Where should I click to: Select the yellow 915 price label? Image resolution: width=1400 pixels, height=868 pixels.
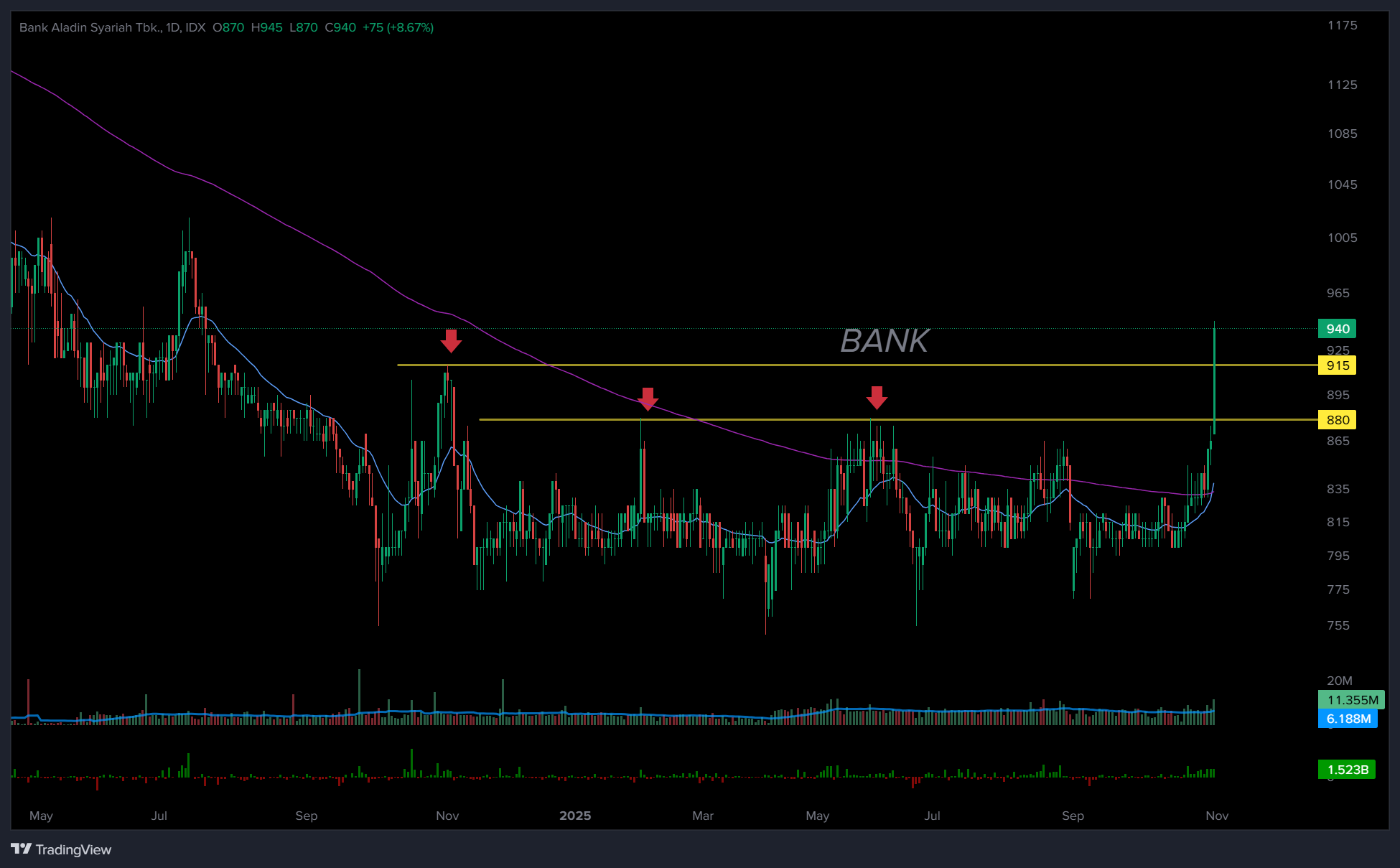click(1337, 365)
